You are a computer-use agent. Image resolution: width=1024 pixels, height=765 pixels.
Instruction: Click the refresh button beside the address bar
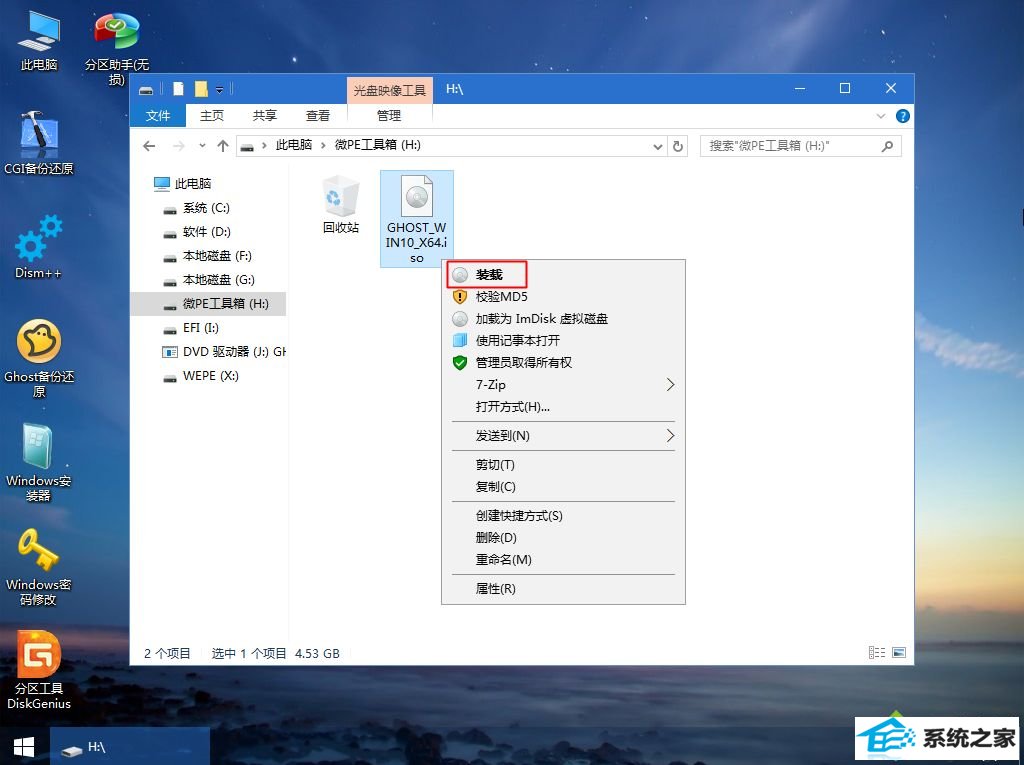click(x=678, y=146)
